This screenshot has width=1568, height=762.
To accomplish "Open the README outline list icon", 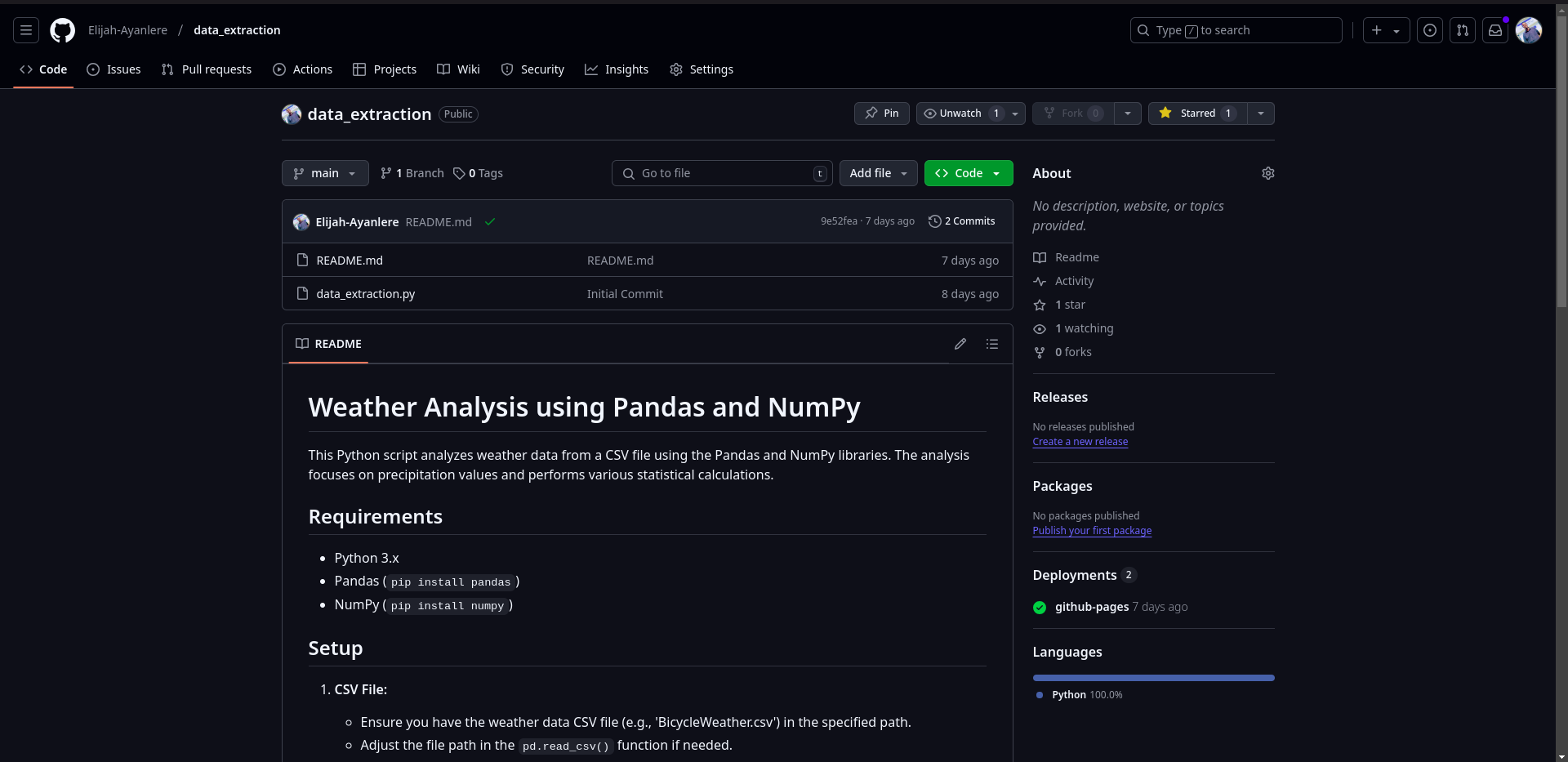I will click(992, 344).
